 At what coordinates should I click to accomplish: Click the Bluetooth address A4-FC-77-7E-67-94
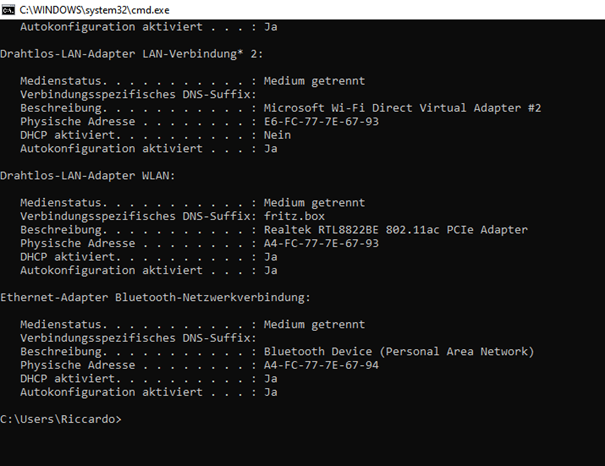click(x=321, y=365)
